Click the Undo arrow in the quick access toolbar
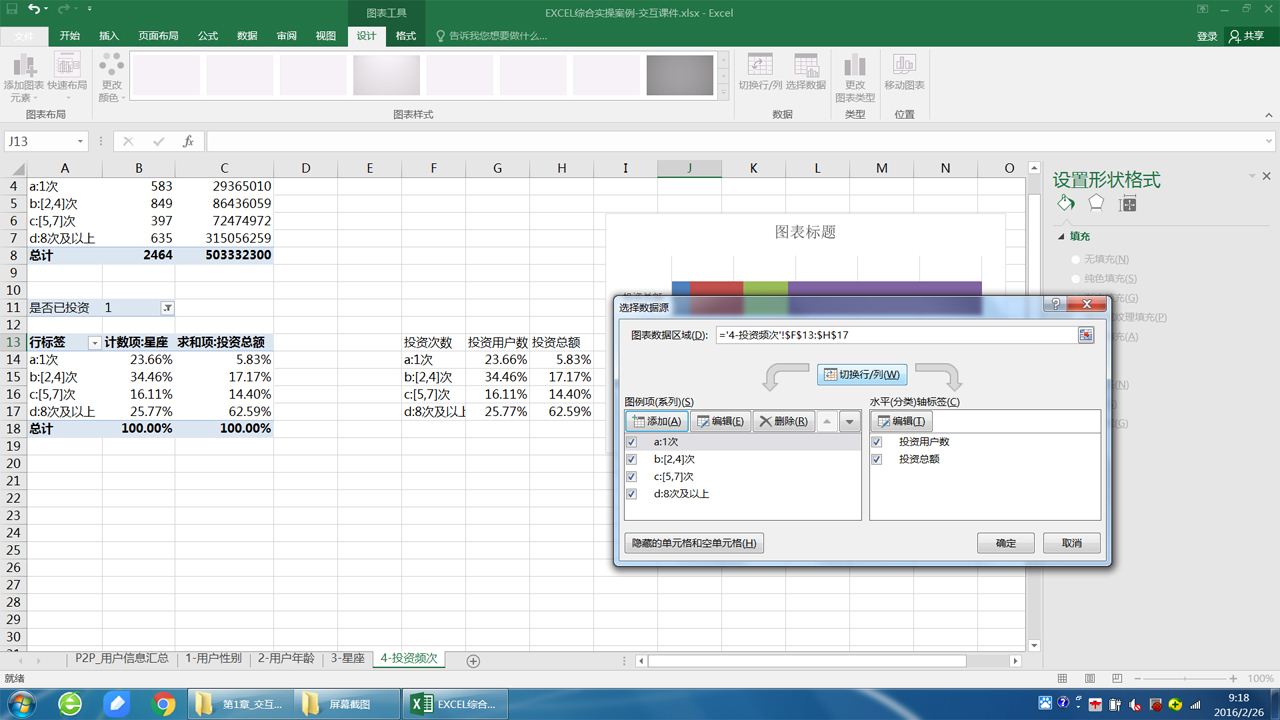This screenshot has height=720, width=1280. [x=34, y=9]
